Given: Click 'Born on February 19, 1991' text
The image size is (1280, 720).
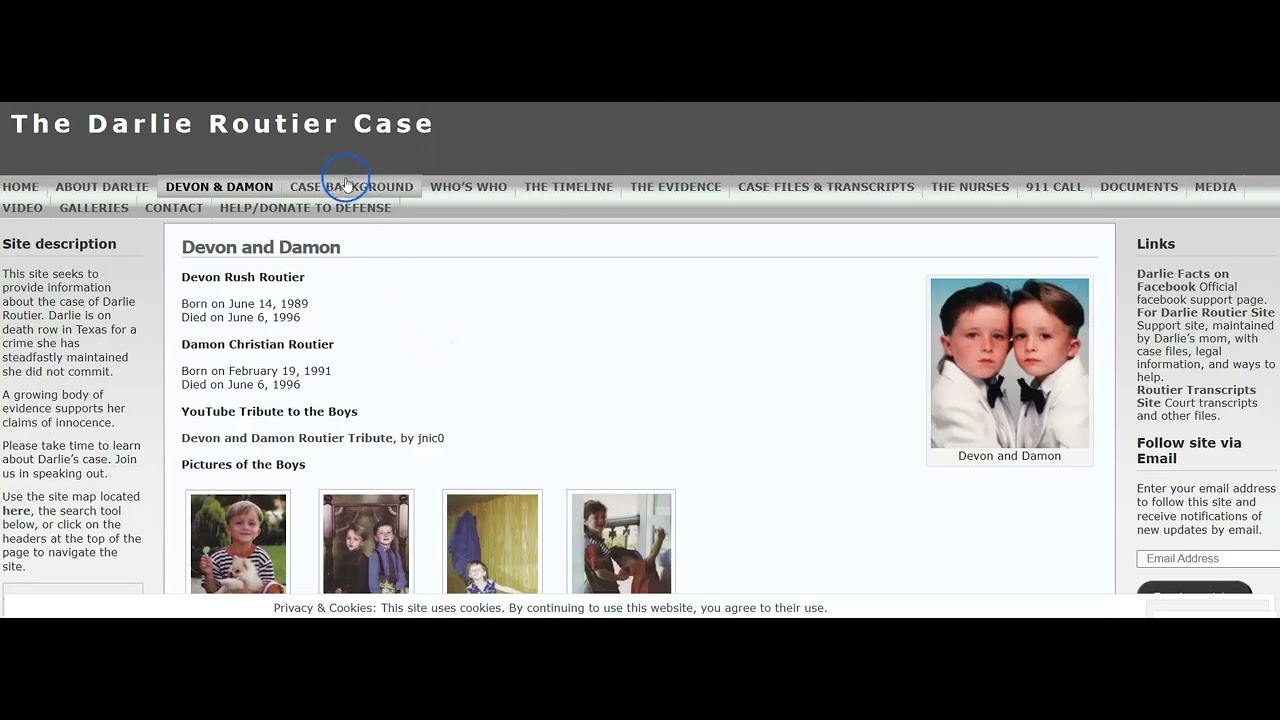Looking at the screenshot, I should 256,371.
